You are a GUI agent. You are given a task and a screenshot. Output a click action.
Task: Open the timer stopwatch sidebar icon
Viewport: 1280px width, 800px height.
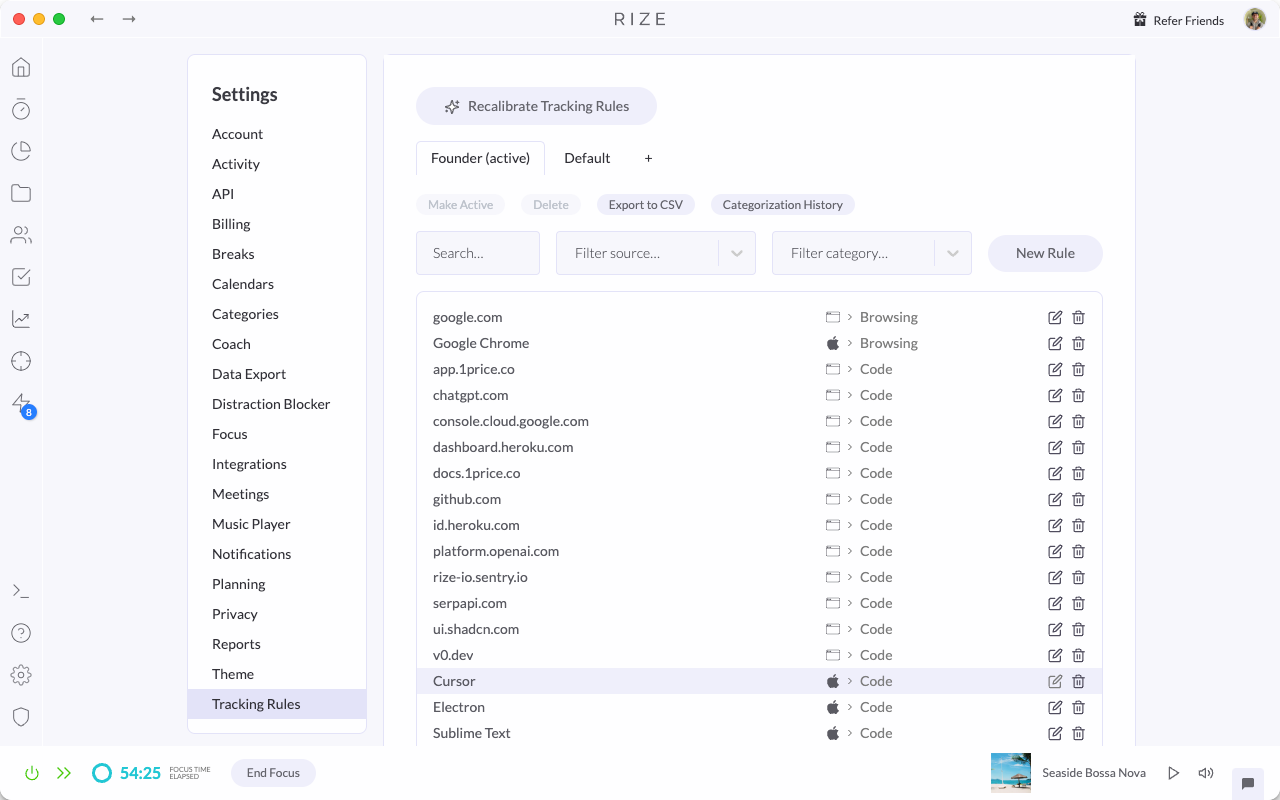pyautogui.click(x=21, y=109)
